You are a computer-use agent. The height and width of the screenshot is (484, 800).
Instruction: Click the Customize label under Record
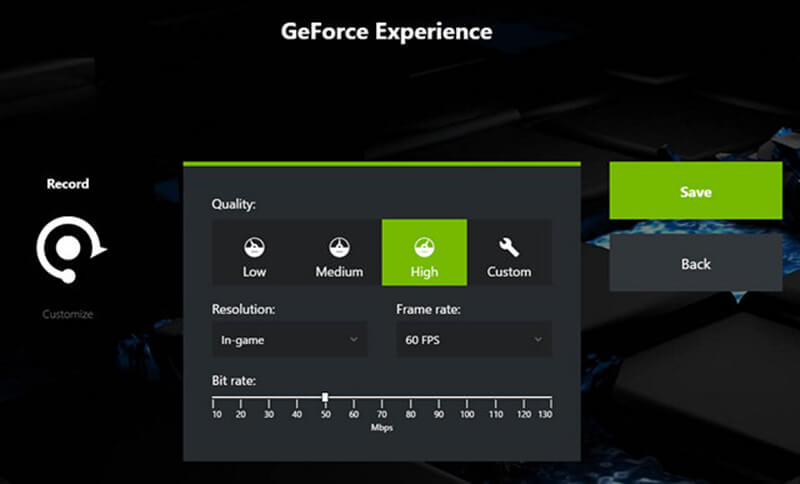tap(68, 314)
